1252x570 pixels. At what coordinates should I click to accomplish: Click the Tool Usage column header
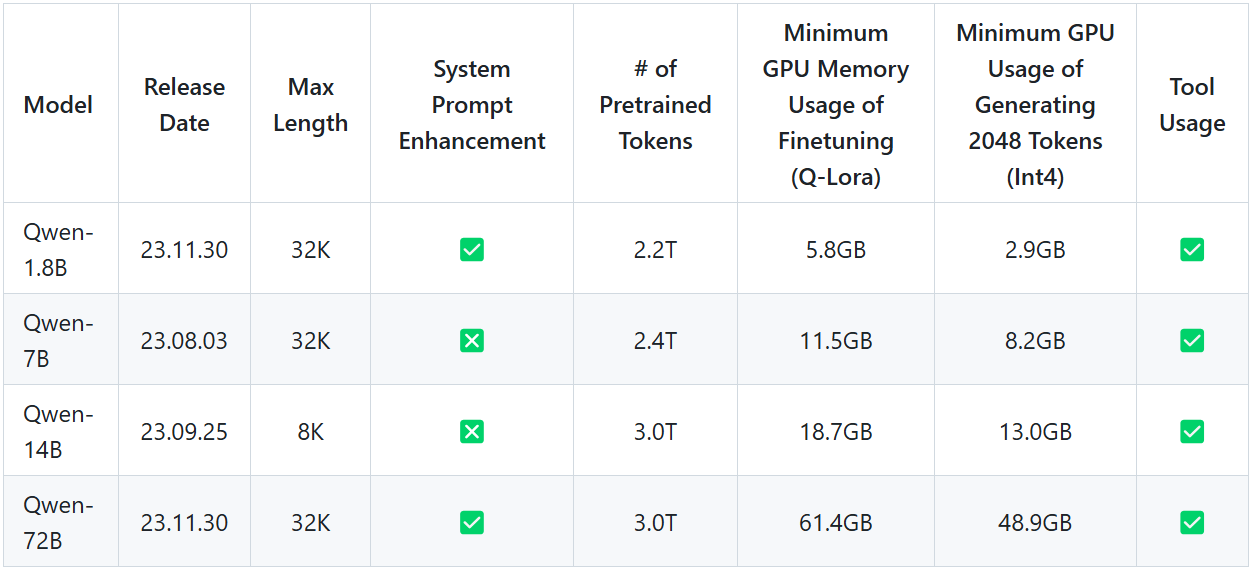[1192, 105]
